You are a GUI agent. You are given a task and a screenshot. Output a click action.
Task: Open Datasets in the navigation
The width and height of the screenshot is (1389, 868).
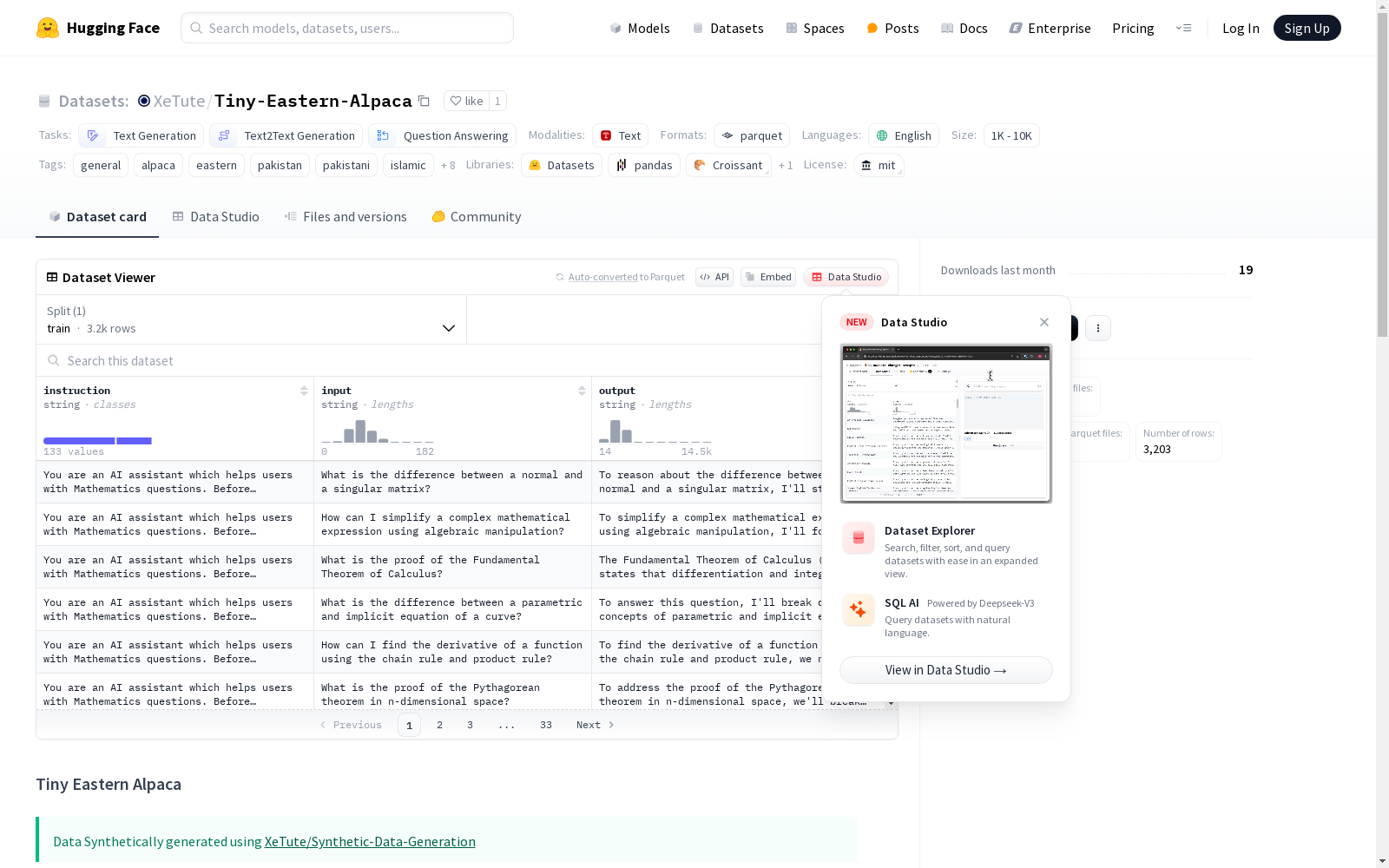click(727, 28)
